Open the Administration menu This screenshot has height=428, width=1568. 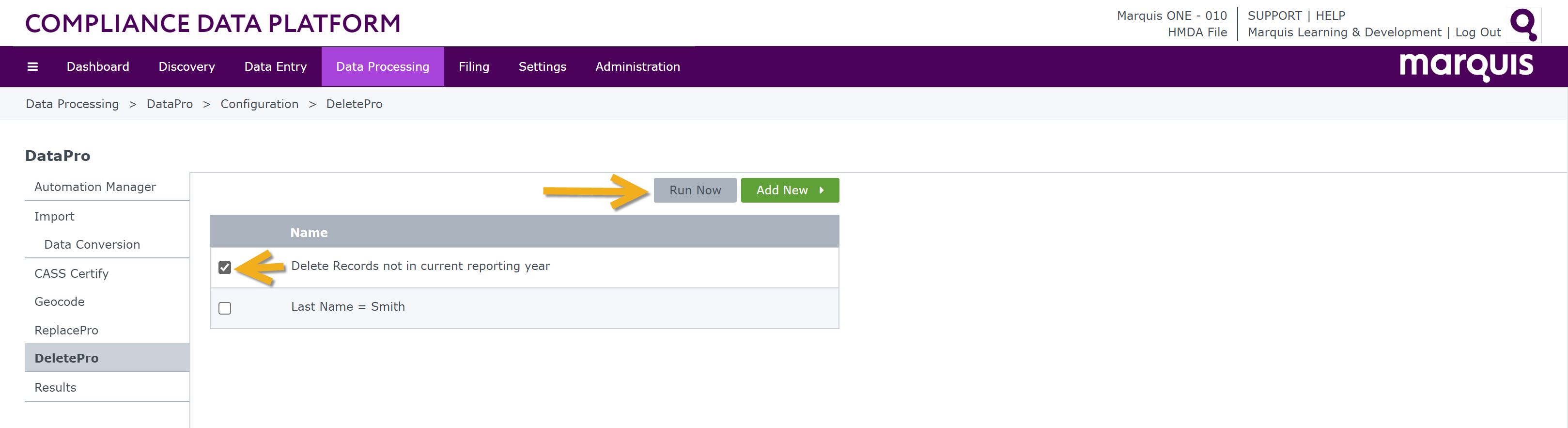pyautogui.click(x=637, y=66)
